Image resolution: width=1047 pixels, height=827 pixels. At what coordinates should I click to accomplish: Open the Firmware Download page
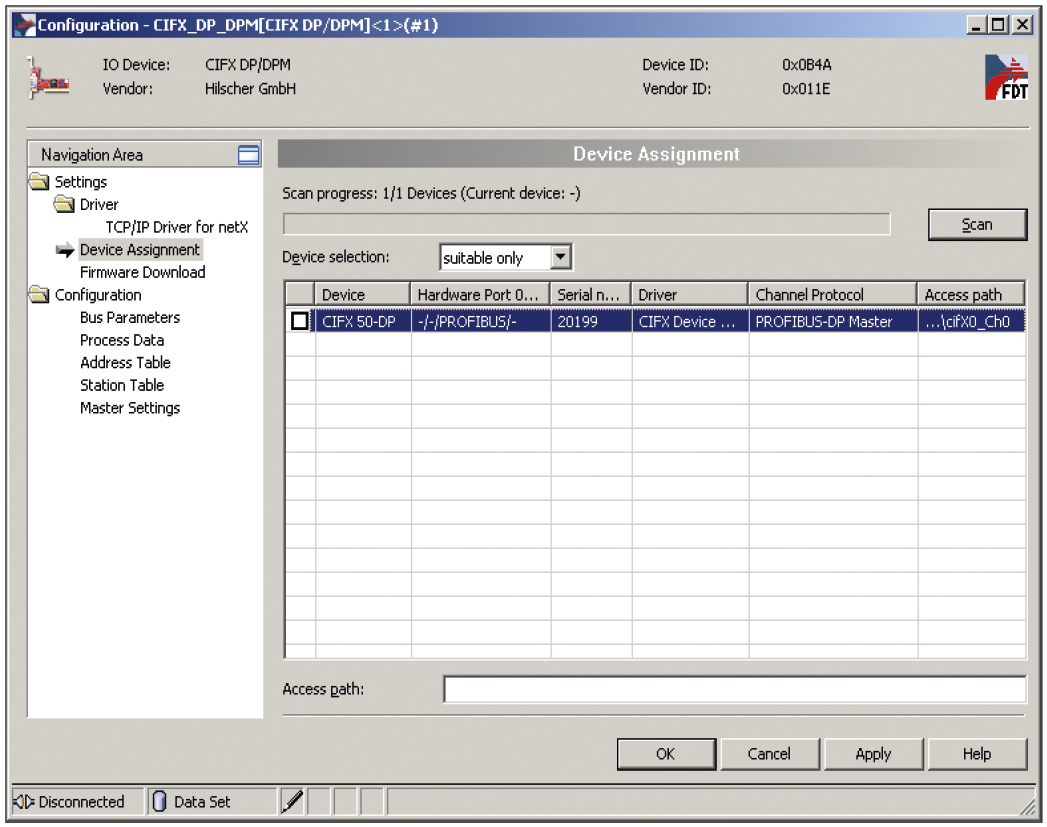tap(143, 272)
